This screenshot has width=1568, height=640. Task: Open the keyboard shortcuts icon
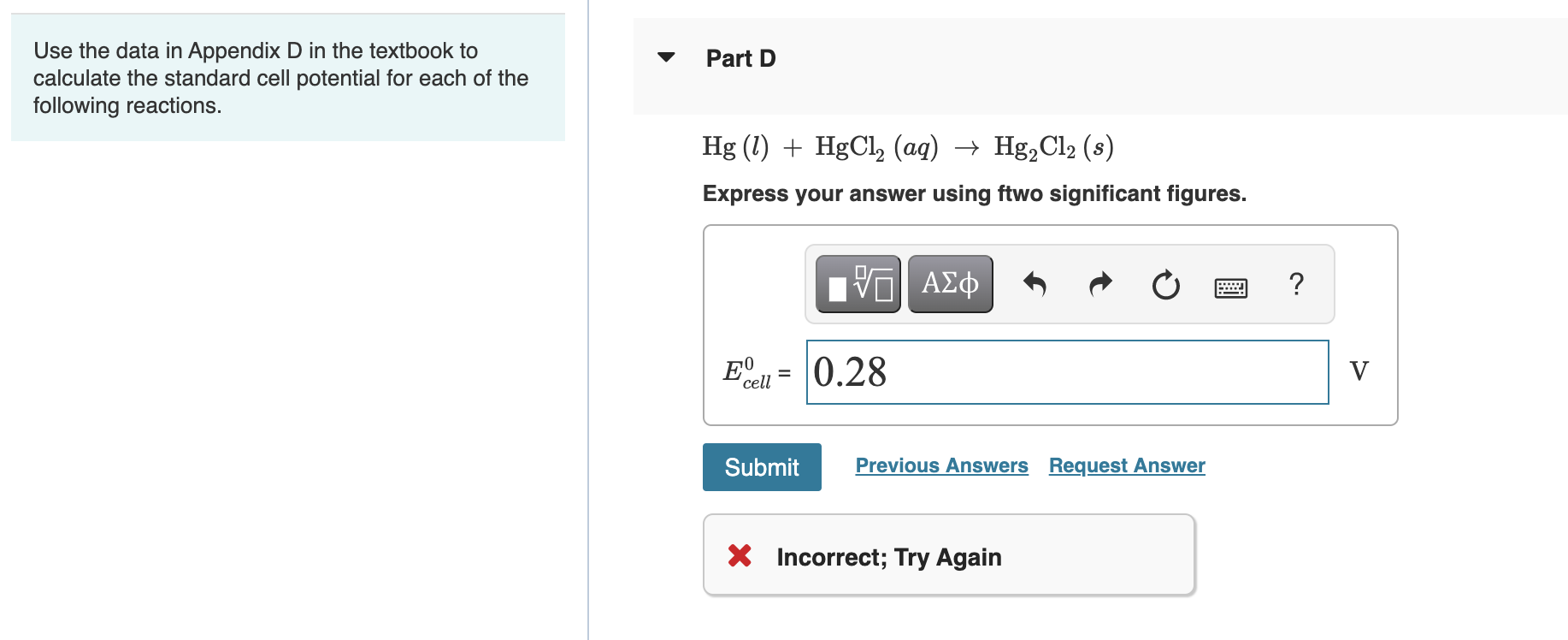tap(1229, 287)
